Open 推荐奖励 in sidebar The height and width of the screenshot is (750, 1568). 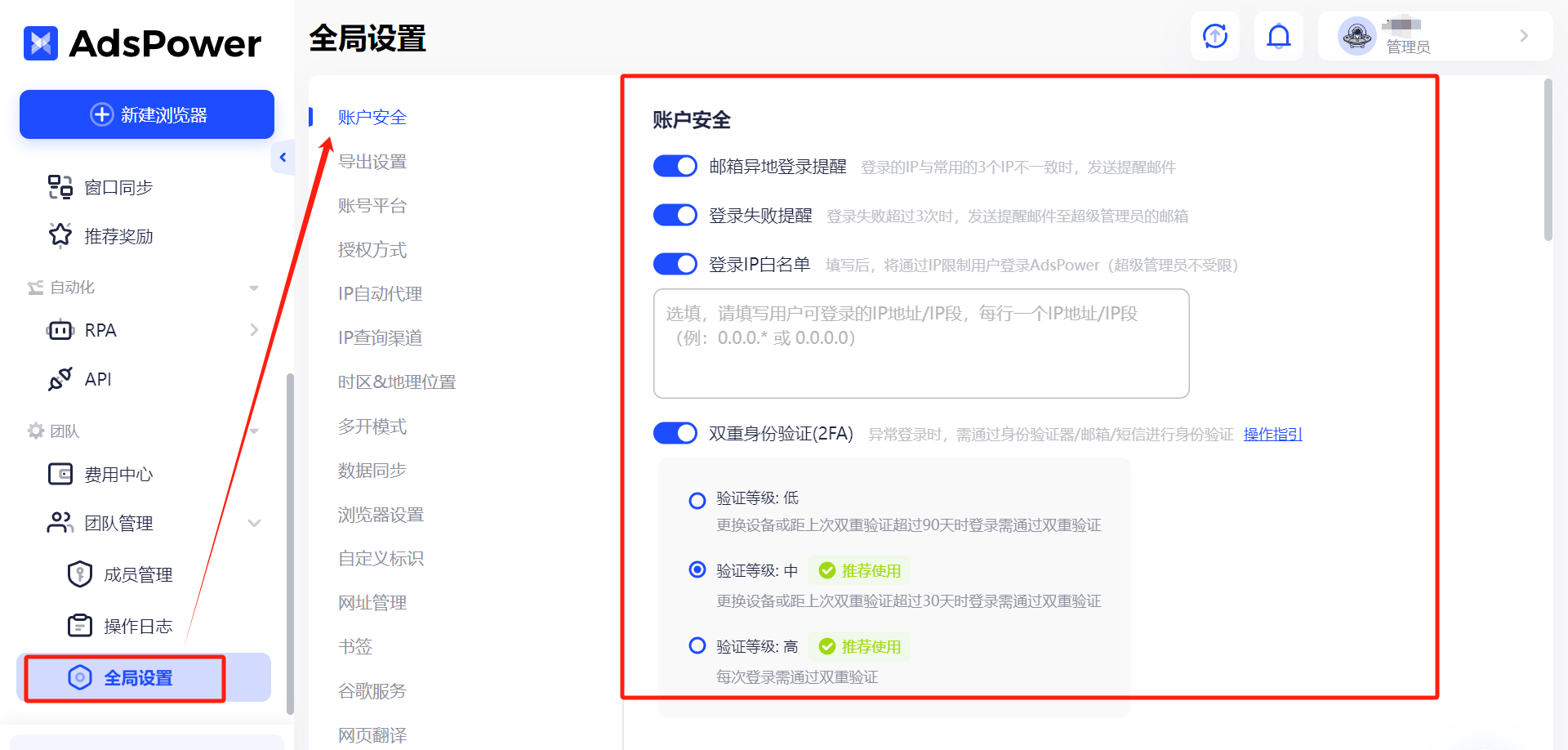(118, 236)
